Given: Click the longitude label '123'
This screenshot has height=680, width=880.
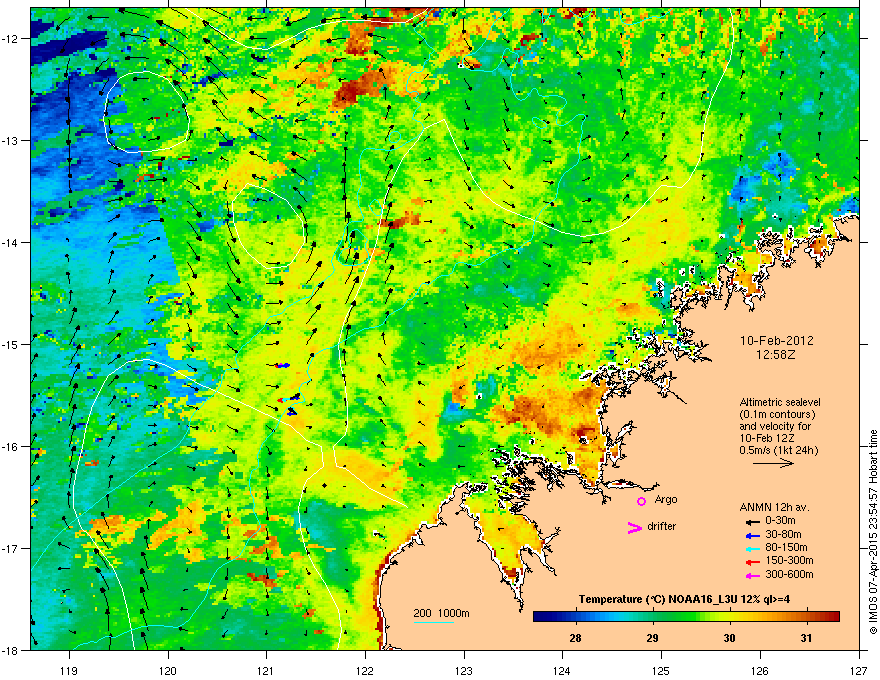Looking at the screenshot, I should pyautogui.click(x=464, y=670).
